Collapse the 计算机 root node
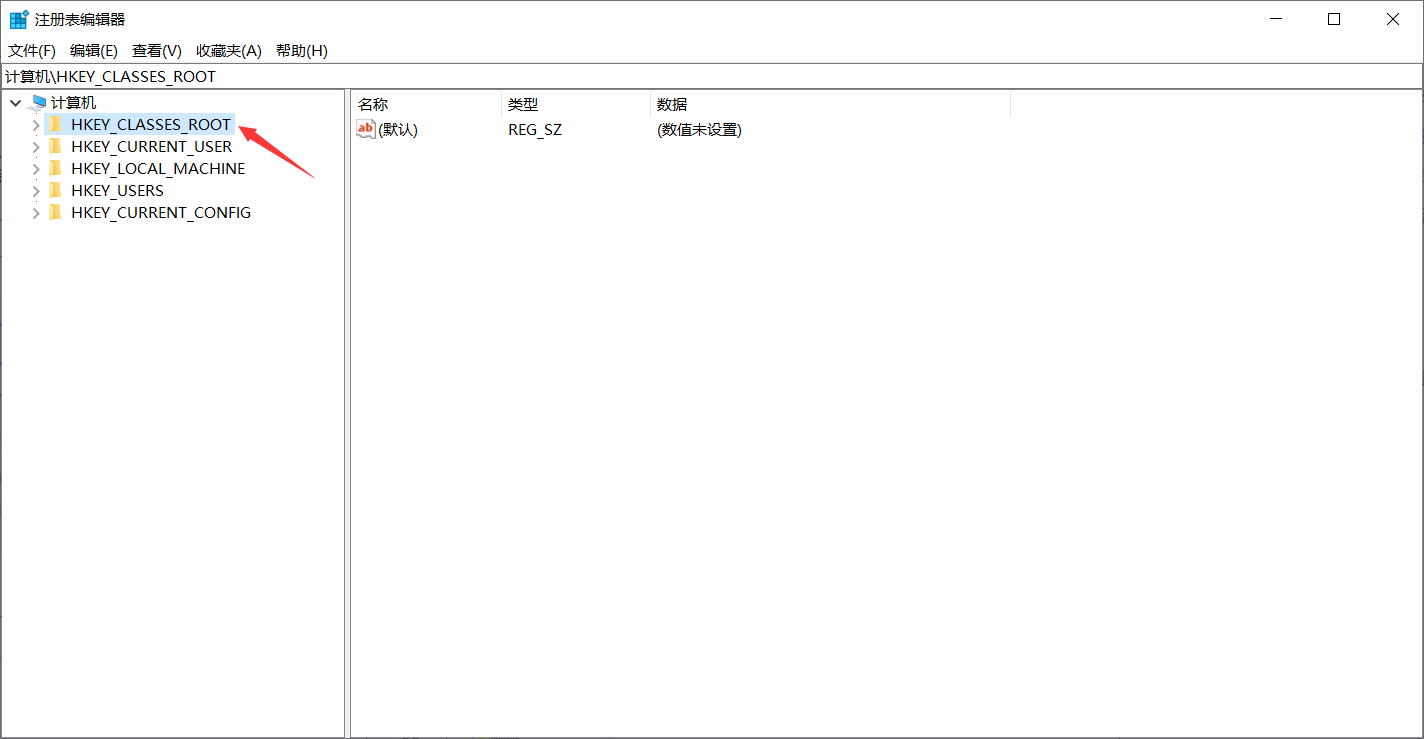The height and width of the screenshot is (739, 1424). click(15, 102)
